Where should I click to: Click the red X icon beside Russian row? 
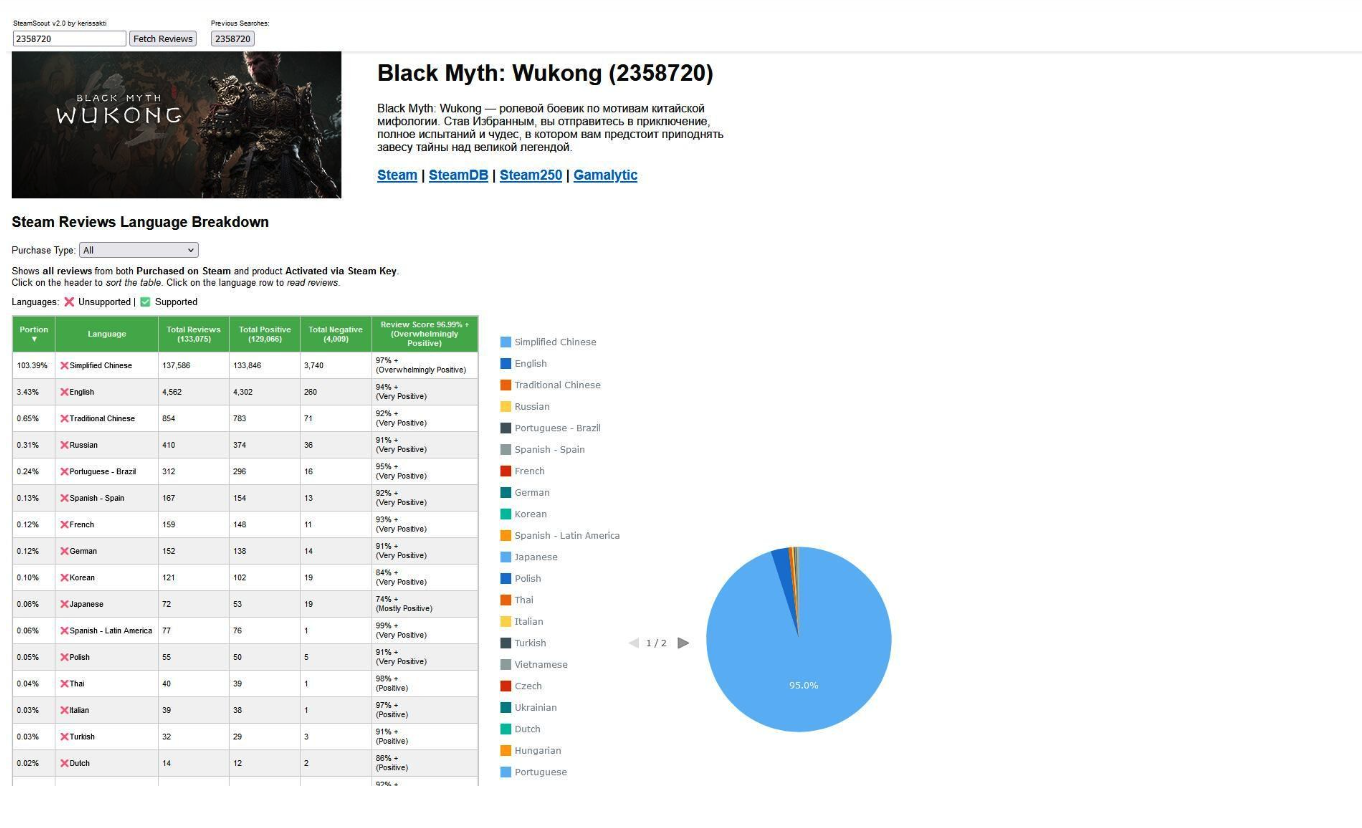pos(64,445)
